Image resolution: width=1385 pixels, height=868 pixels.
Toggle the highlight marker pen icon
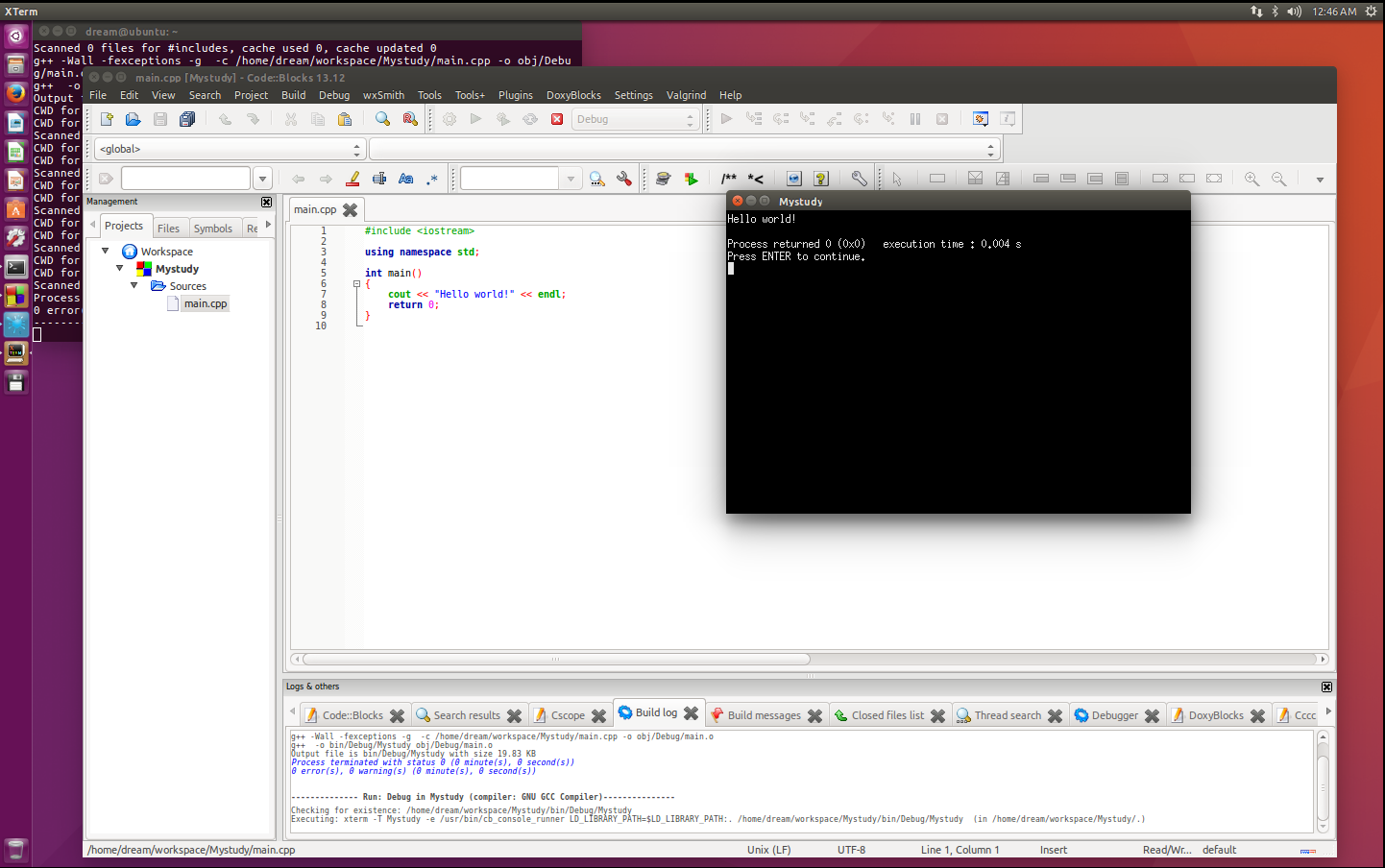pyautogui.click(x=352, y=179)
